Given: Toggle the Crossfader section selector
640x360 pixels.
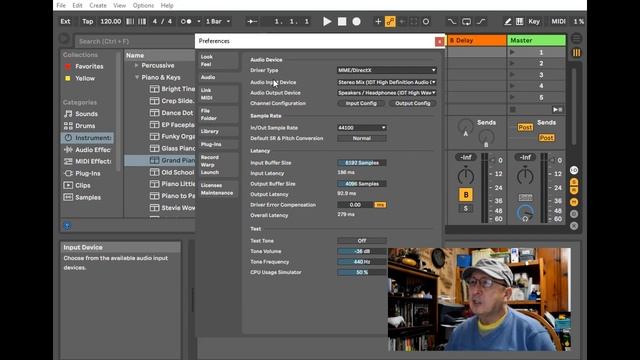Looking at the screenshot, I should pos(574,226).
